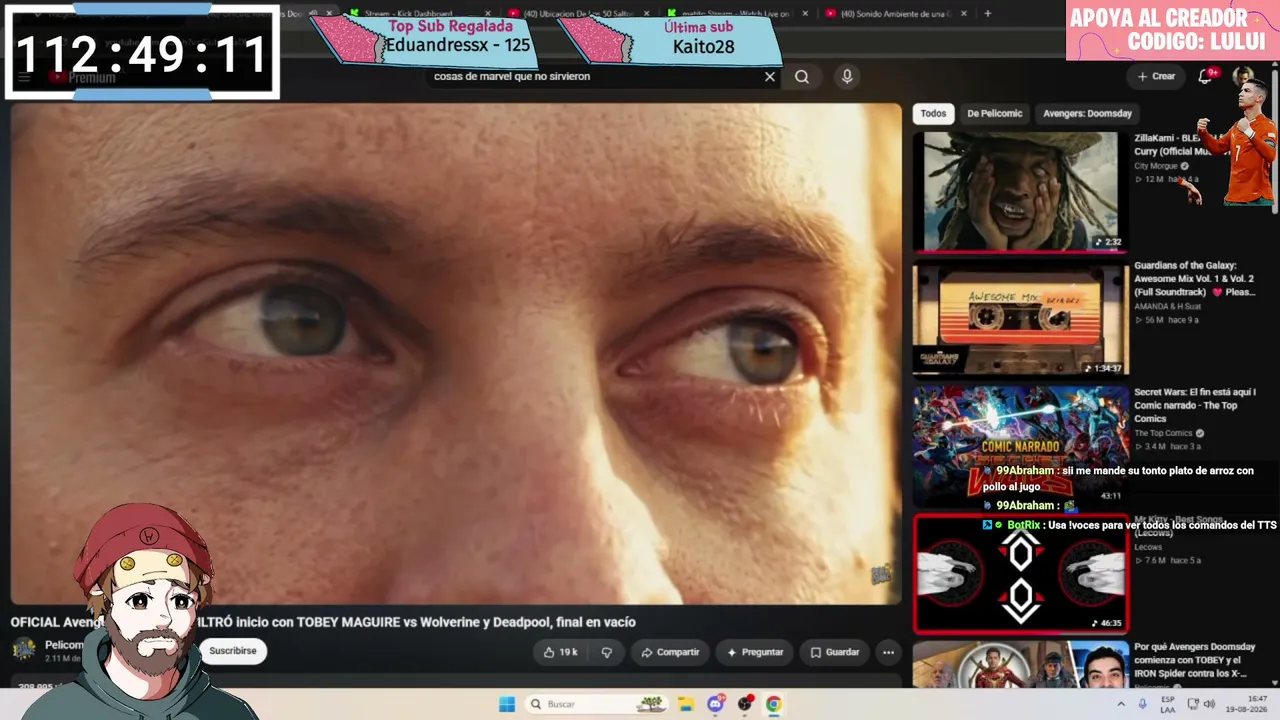Save the video with Guardar

pyautogui.click(x=835, y=652)
